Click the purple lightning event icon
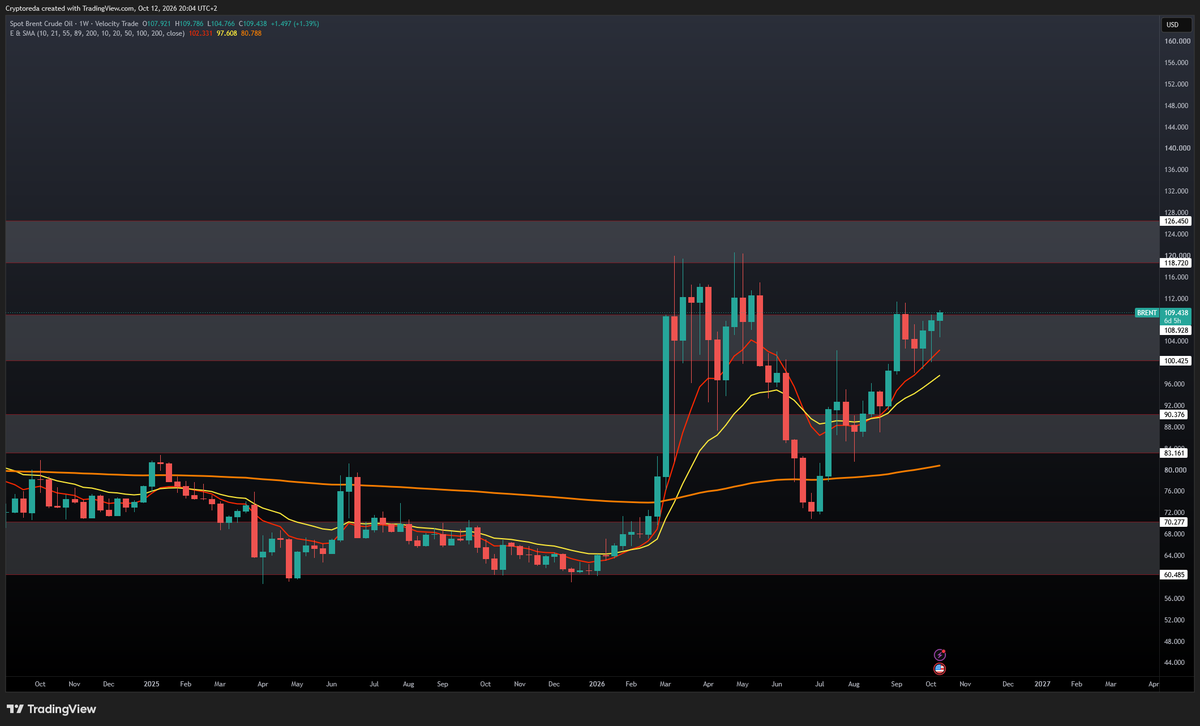The height and width of the screenshot is (726, 1200). (939, 653)
